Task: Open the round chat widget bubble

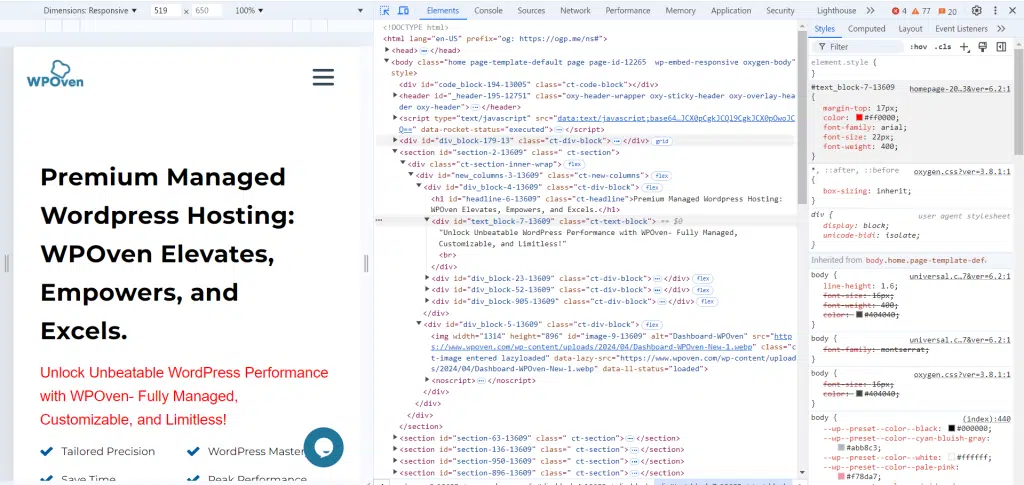Action: click(324, 447)
